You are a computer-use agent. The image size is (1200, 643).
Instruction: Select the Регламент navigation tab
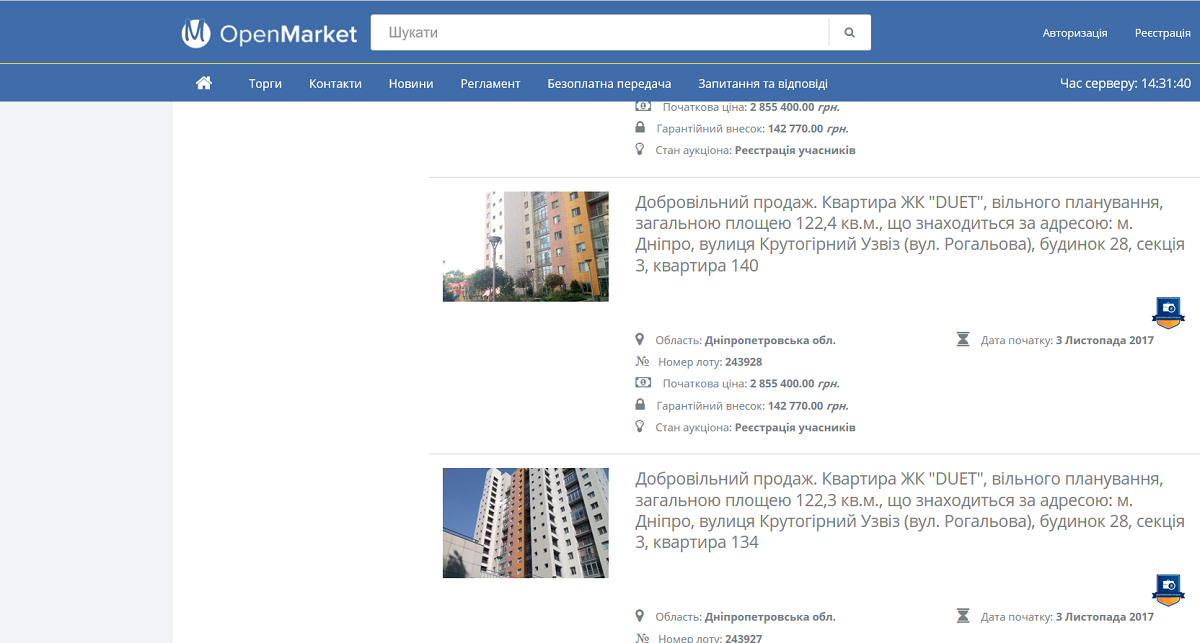[x=490, y=83]
